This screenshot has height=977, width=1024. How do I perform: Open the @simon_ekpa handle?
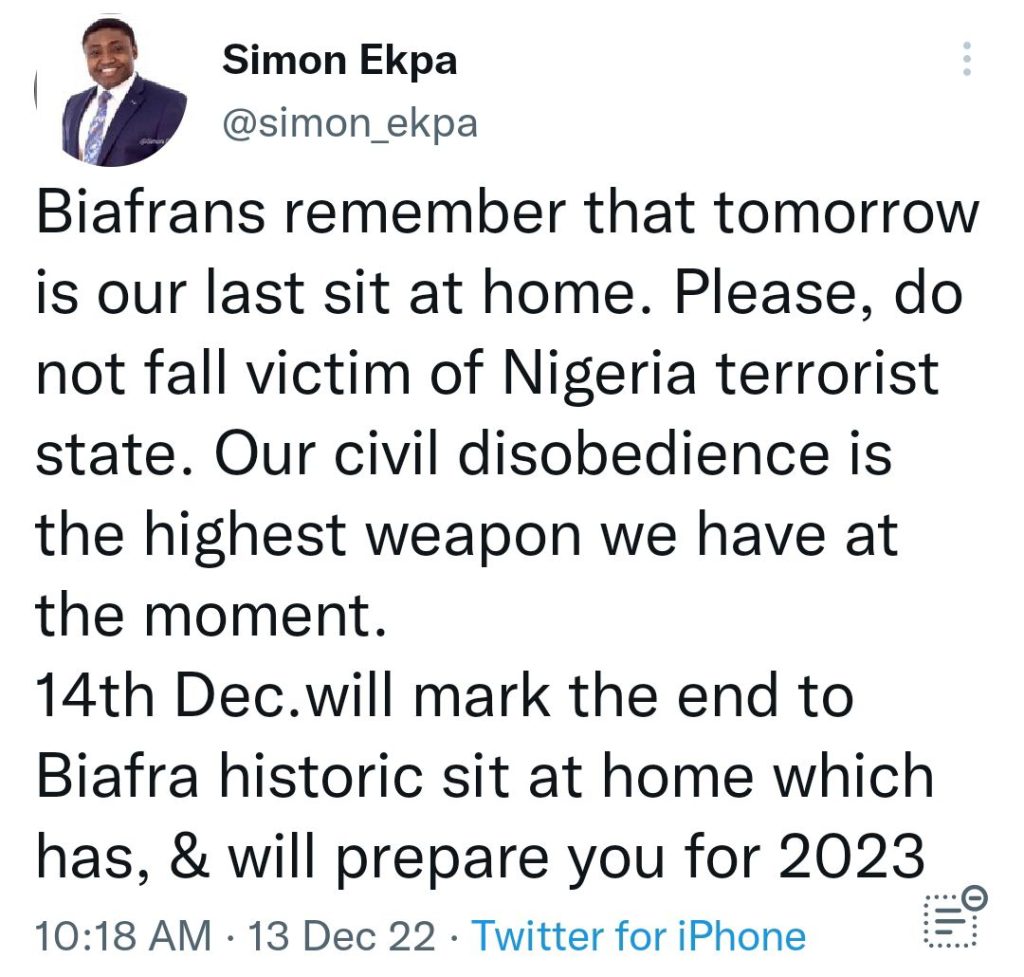click(x=351, y=123)
